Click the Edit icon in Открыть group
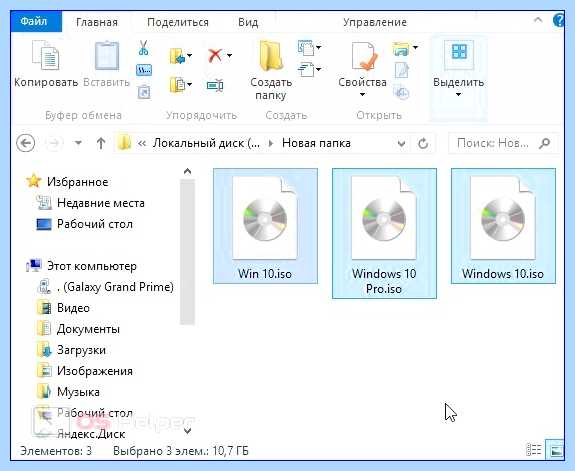575x471 pixels. [x=402, y=70]
